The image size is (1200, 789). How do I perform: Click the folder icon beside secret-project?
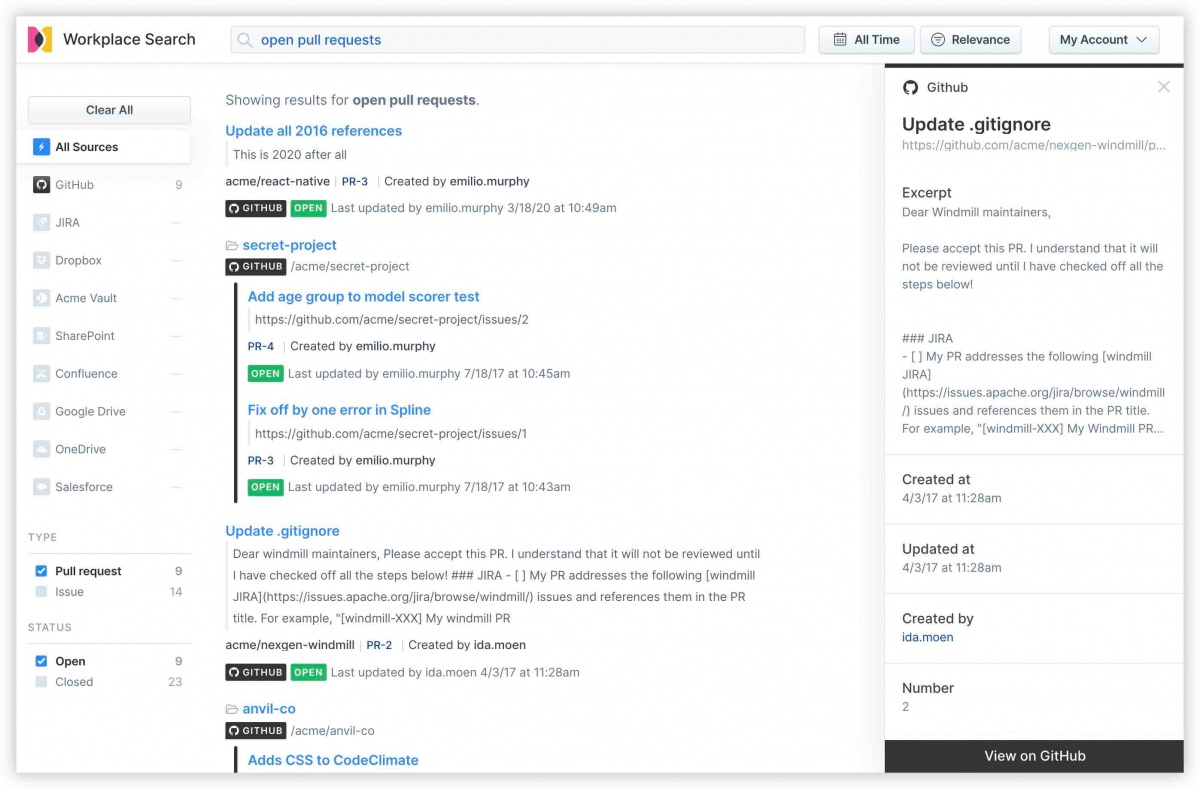(232, 246)
